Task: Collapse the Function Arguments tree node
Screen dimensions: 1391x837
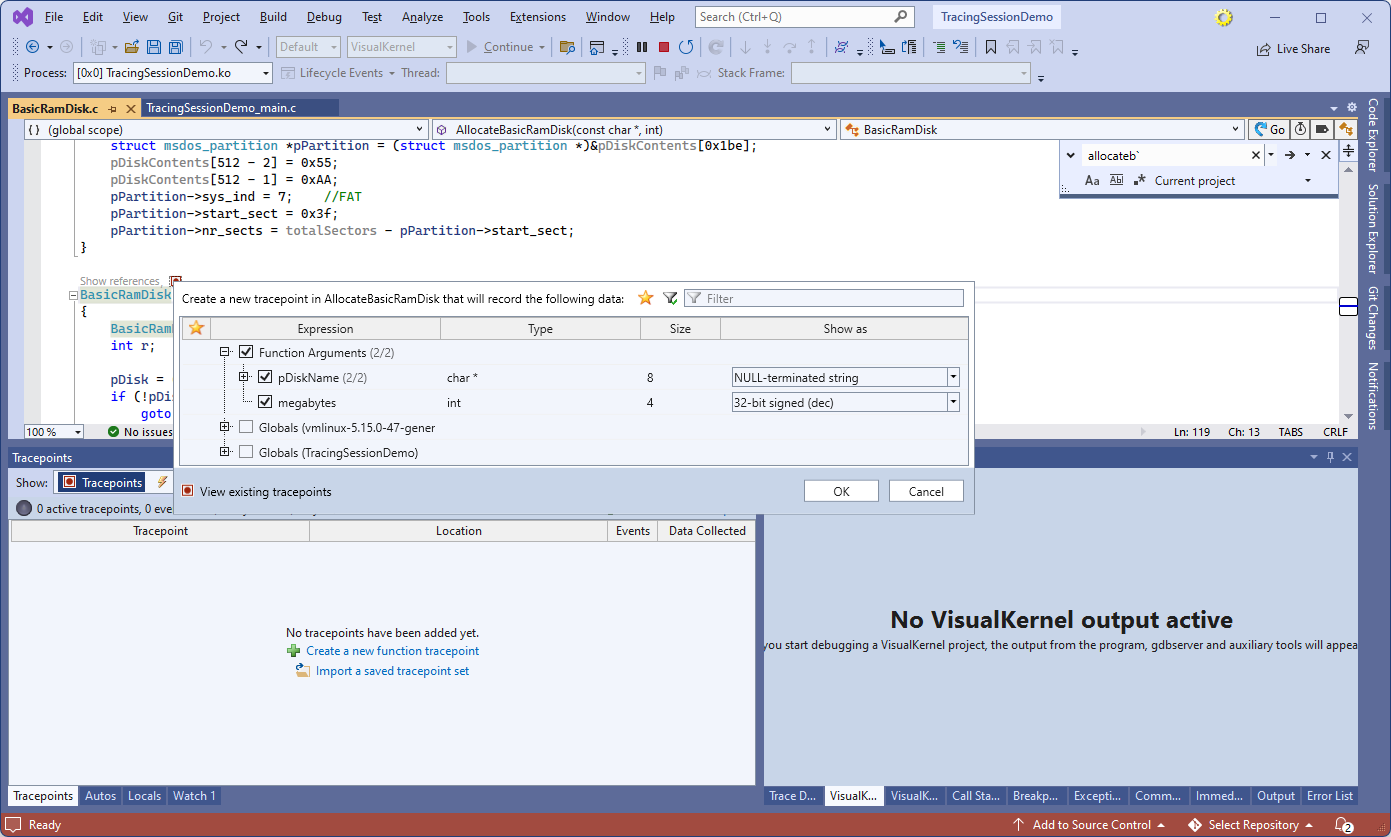Action: pyautogui.click(x=226, y=353)
